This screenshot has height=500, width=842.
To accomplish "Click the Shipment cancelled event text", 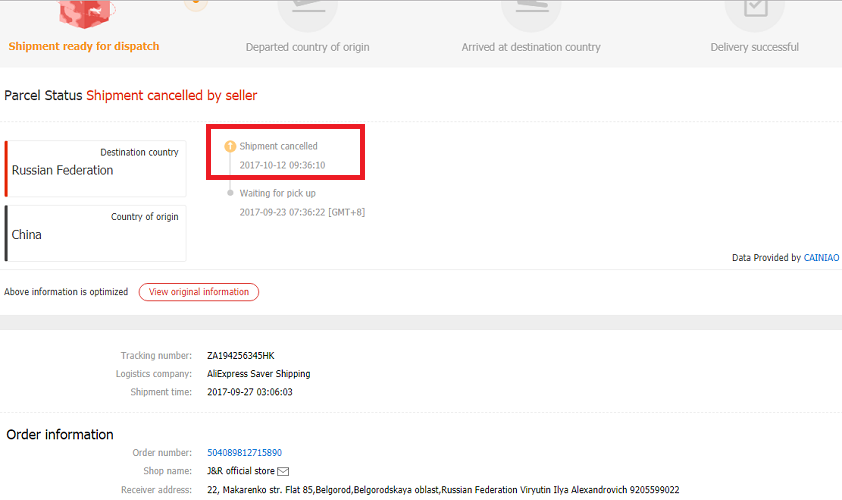I will pos(278,146).
